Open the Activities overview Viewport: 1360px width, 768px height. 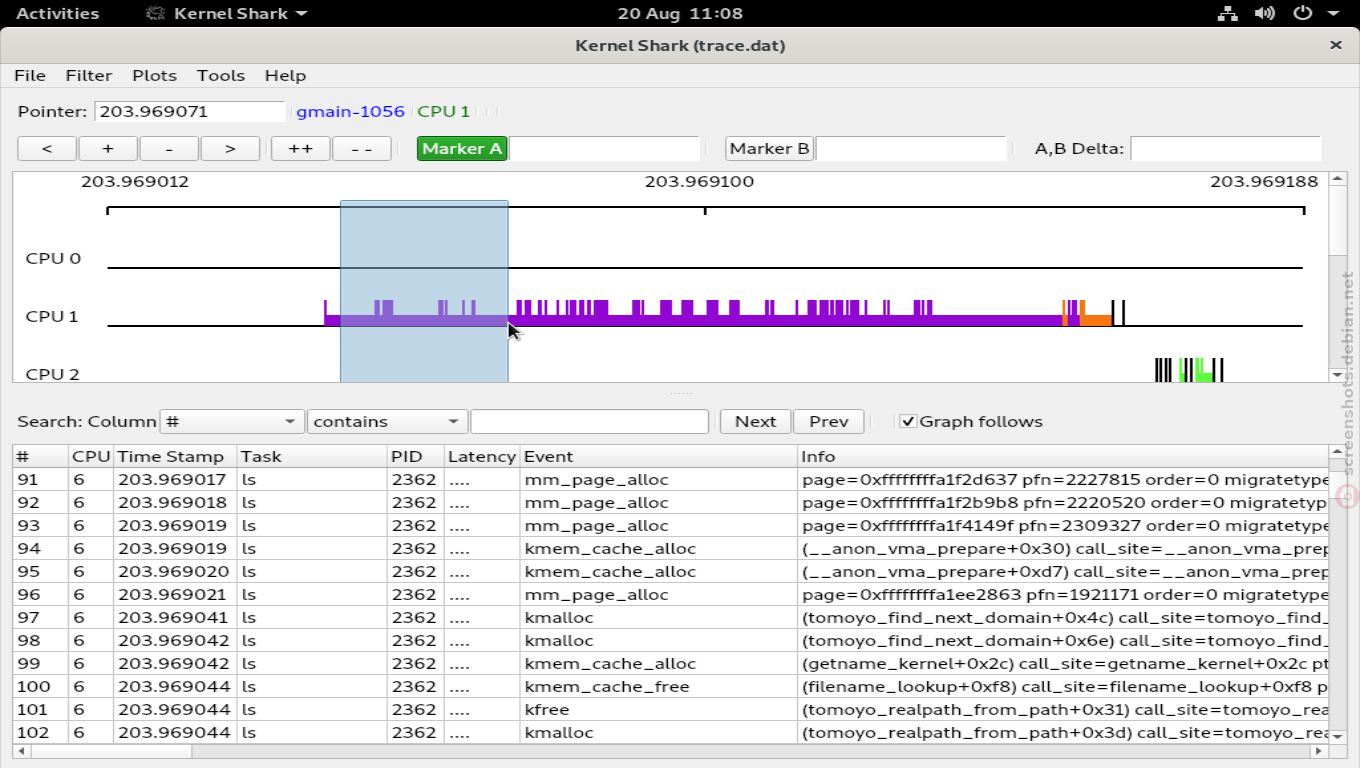[57, 13]
